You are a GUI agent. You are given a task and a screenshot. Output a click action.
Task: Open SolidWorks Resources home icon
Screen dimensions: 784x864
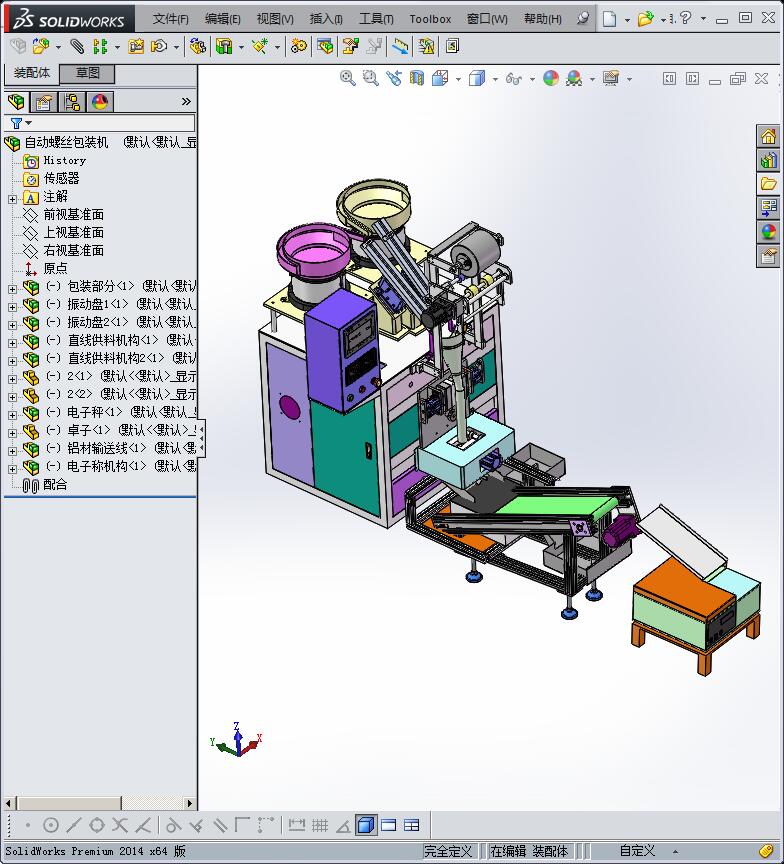click(768, 136)
